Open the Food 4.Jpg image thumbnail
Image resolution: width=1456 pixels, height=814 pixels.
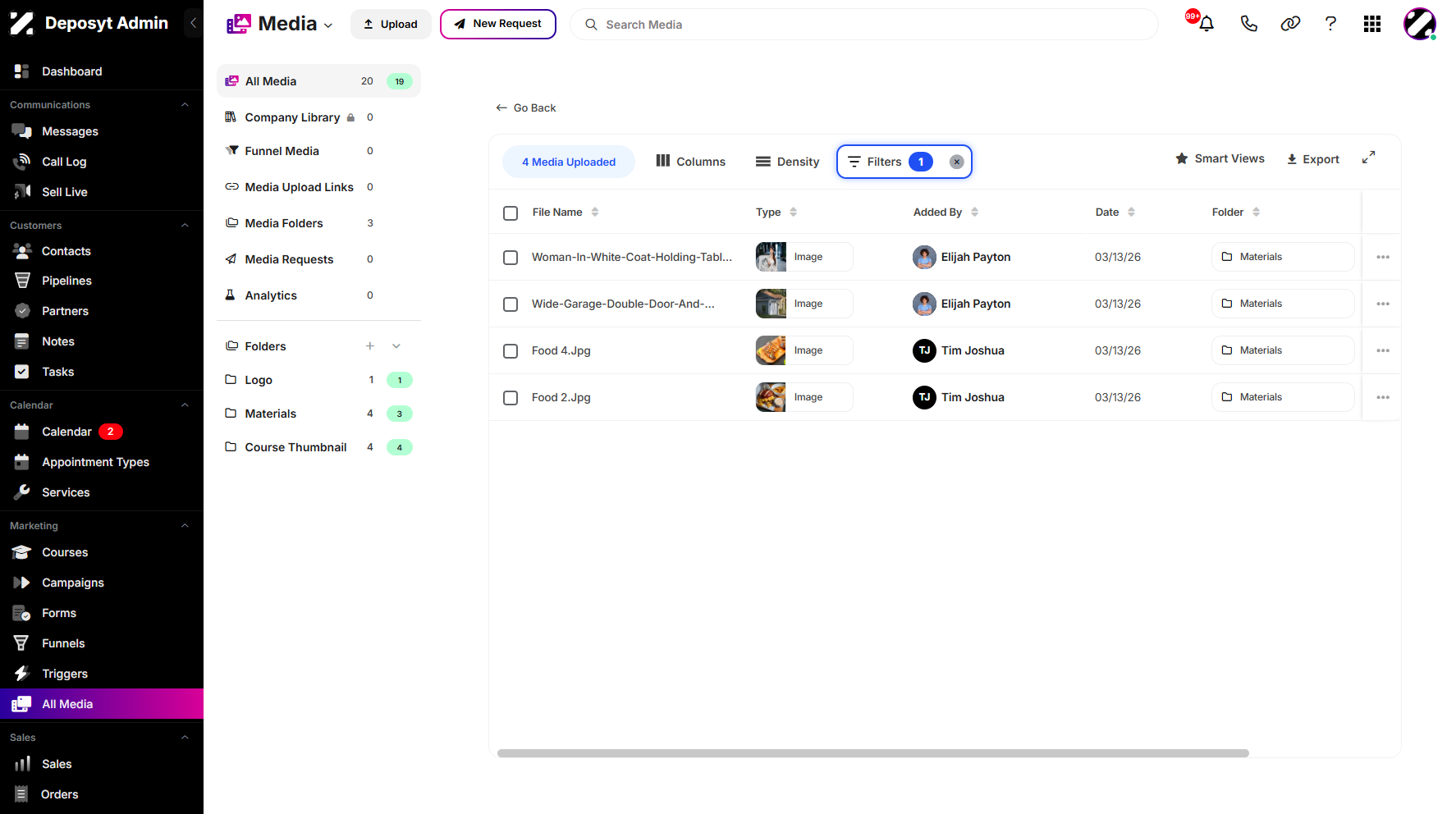click(771, 350)
